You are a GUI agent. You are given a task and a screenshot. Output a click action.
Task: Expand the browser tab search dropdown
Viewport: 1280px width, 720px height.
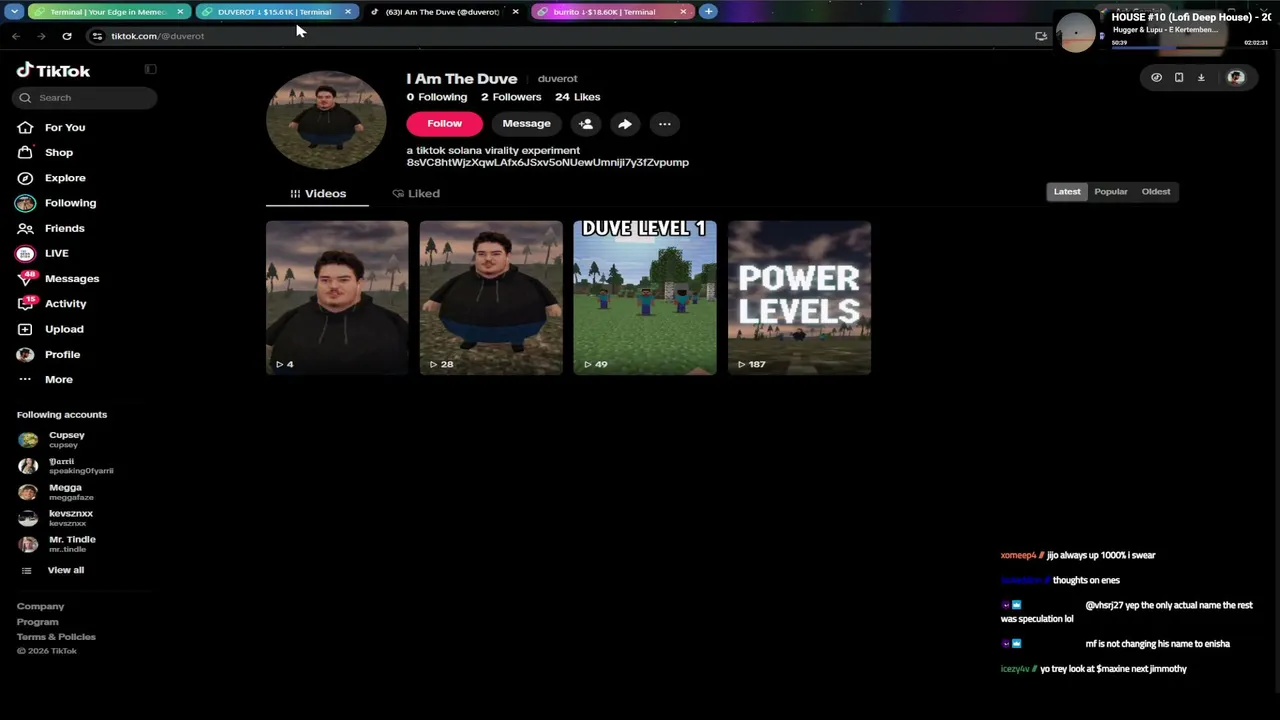click(14, 12)
